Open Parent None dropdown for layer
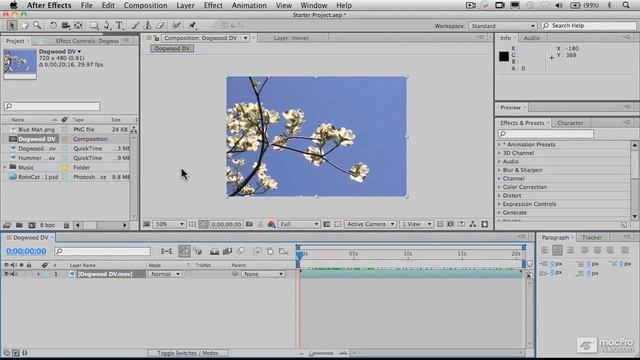The height and width of the screenshot is (360, 640). click(x=263, y=274)
